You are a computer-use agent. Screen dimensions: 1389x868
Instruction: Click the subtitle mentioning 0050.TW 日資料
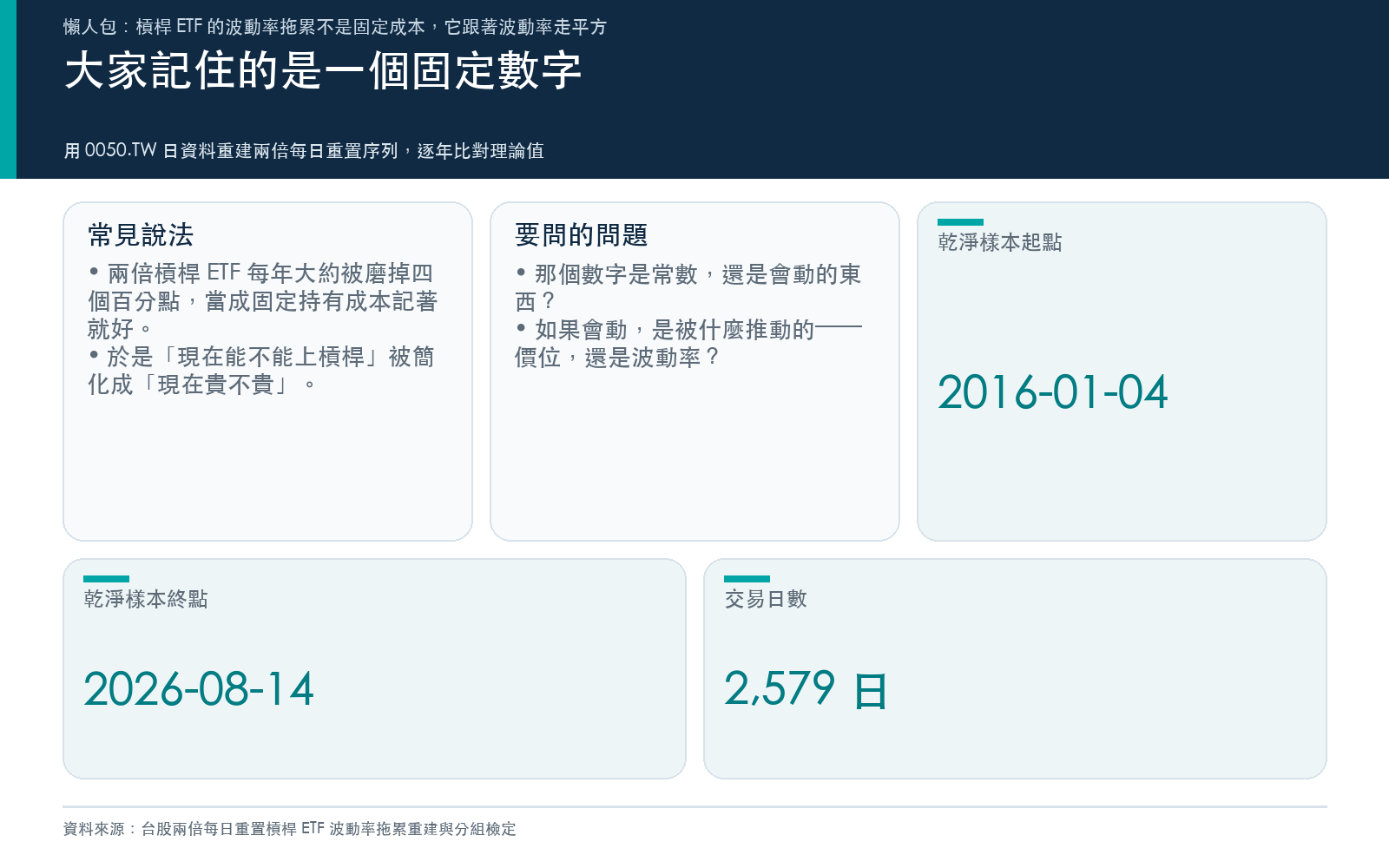304,150
